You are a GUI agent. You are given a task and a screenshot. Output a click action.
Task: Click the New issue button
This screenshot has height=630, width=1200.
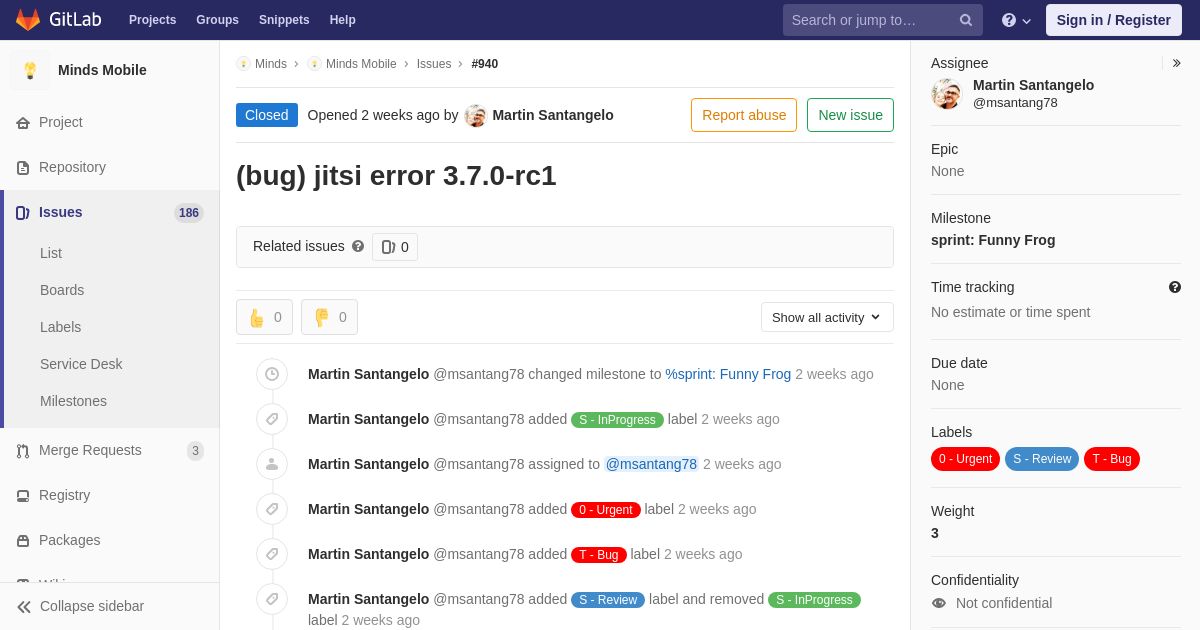[850, 115]
